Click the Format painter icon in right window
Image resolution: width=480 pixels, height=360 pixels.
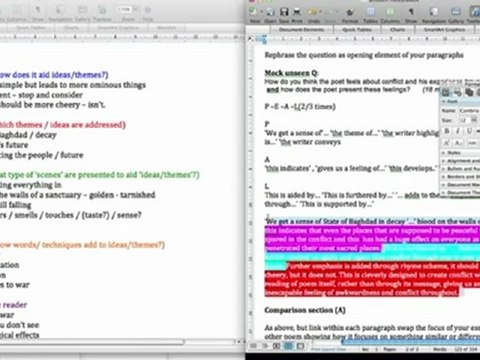(x=350, y=12)
